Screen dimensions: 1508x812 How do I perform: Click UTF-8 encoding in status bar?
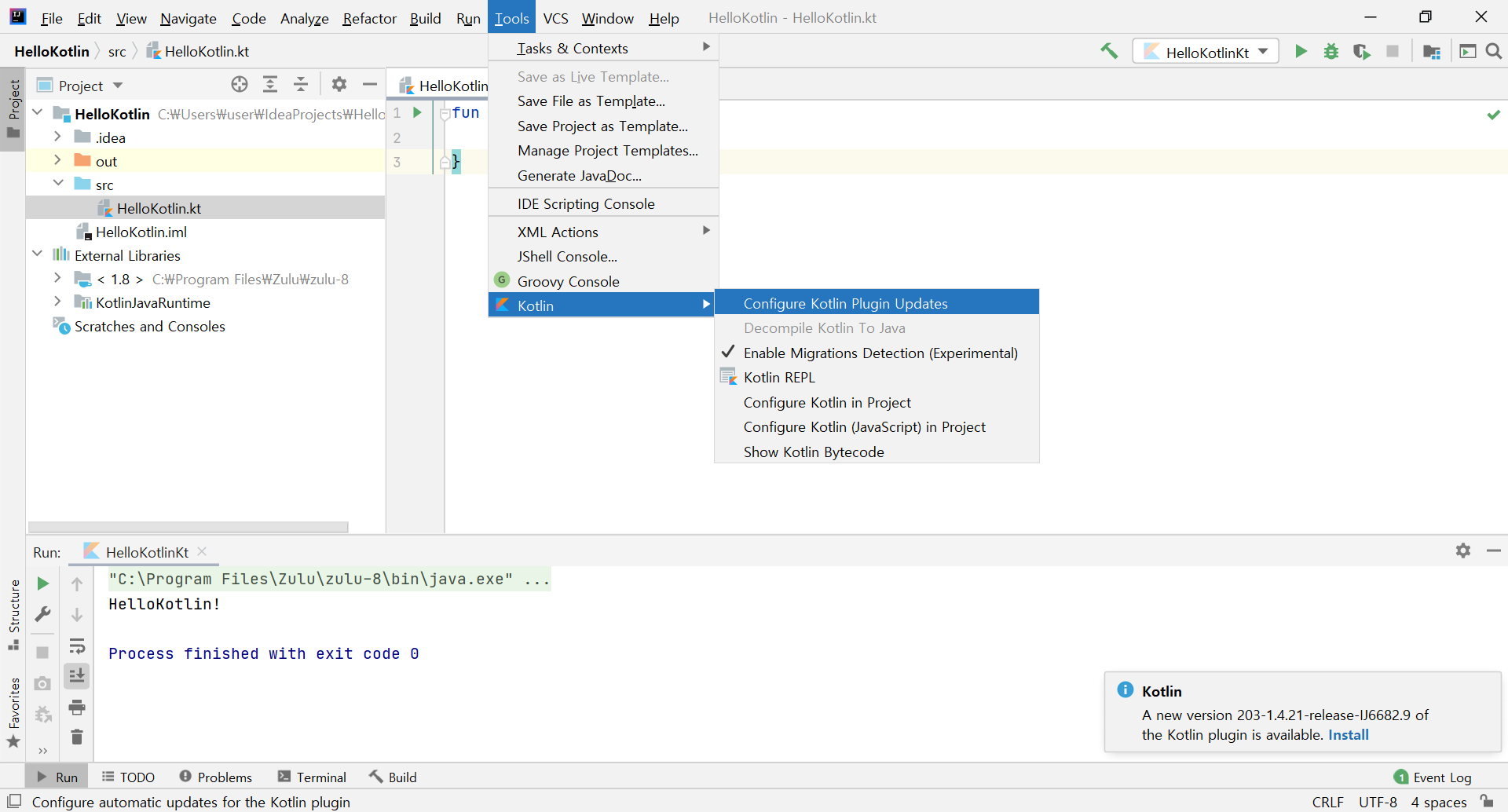1378,802
